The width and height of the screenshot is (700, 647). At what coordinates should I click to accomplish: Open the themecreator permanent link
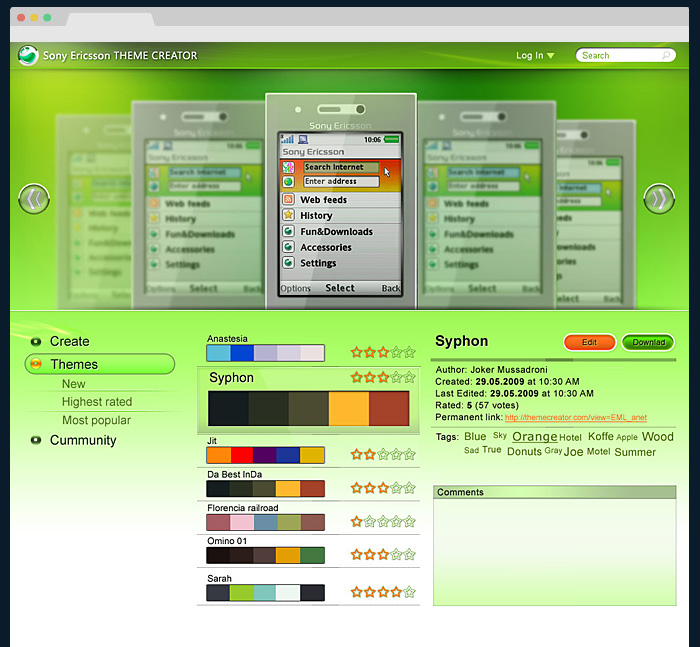coord(575,417)
